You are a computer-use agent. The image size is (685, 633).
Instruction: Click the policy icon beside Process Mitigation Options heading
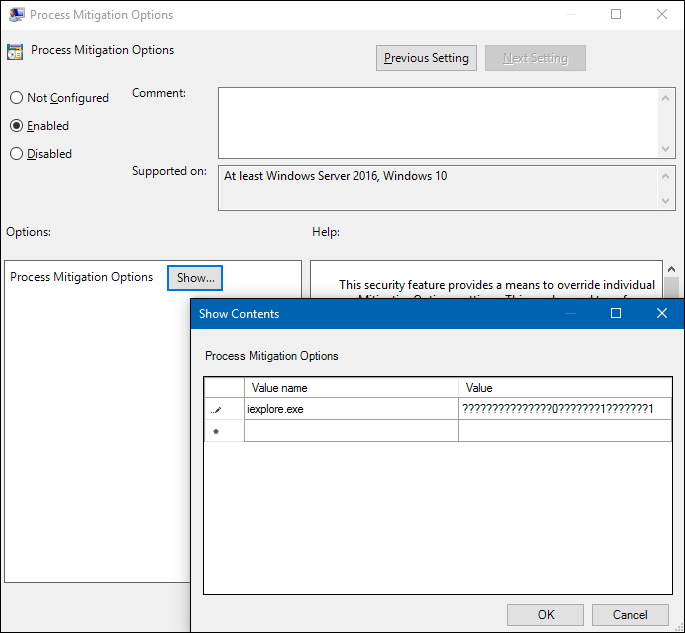[x=15, y=52]
